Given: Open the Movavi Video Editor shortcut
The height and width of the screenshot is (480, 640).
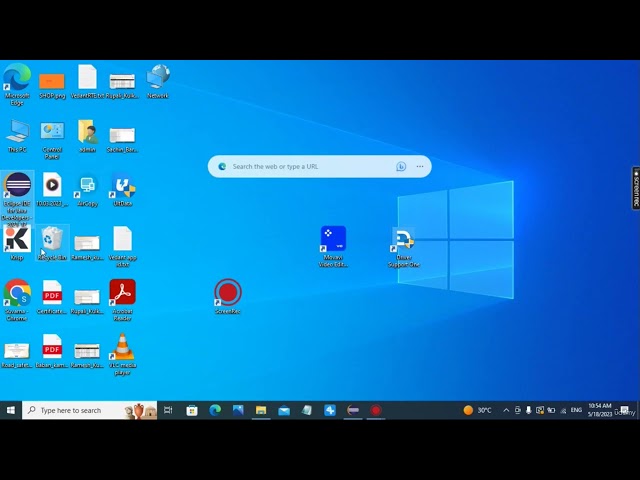Looking at the screenshot, I should click(333, 239).
